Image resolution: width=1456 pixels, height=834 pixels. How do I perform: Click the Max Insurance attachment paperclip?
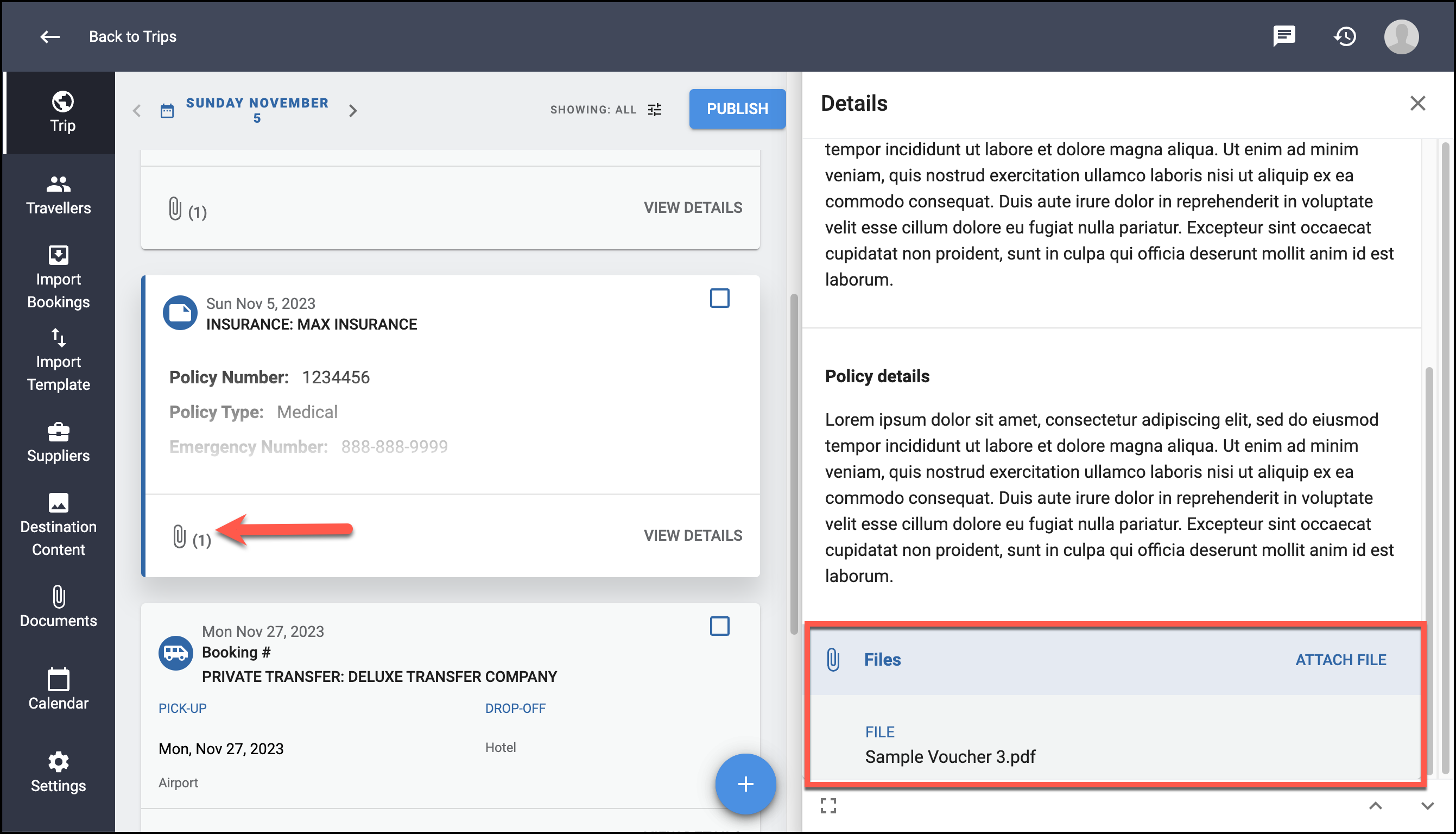[179, 536]
